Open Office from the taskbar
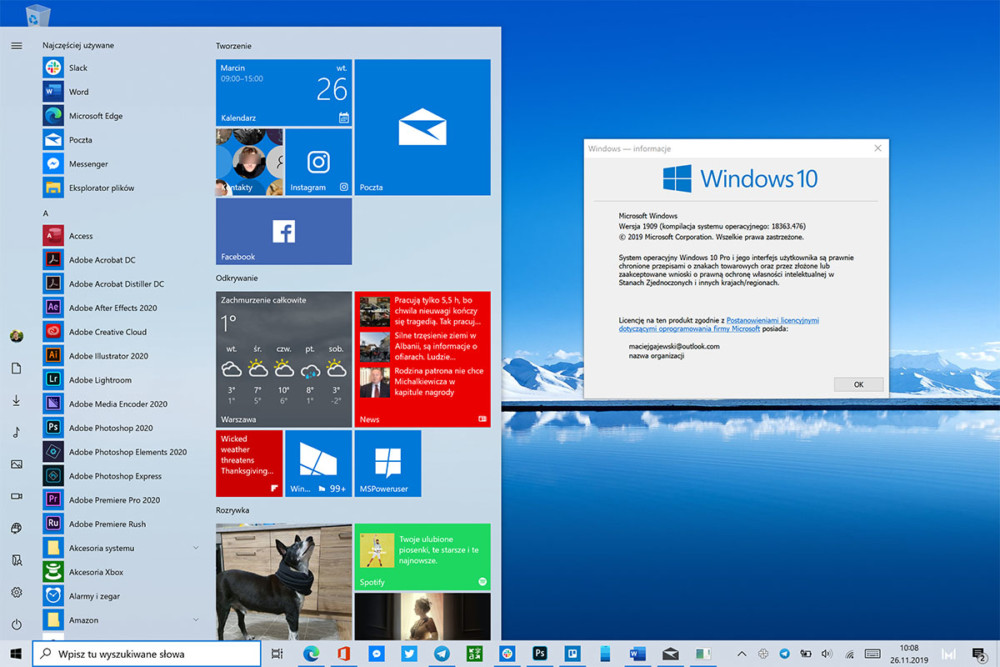 344,654
